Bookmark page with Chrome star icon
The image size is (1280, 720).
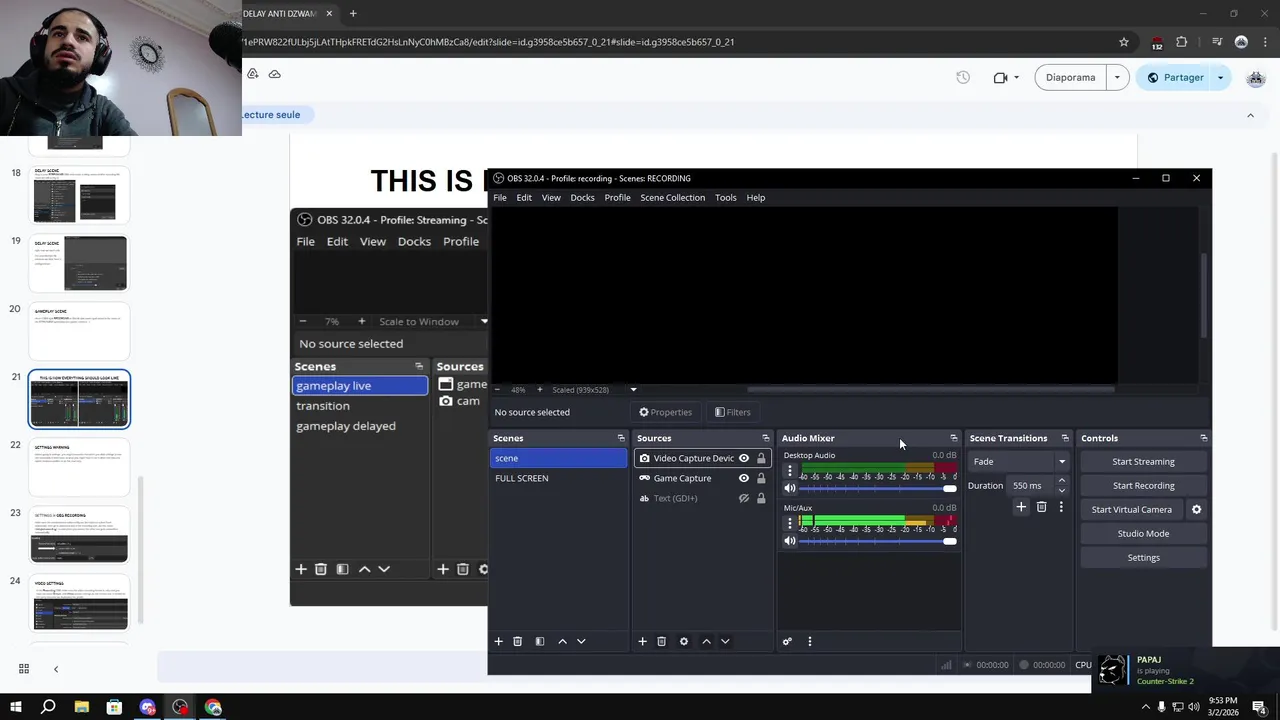pos(1124,42)
